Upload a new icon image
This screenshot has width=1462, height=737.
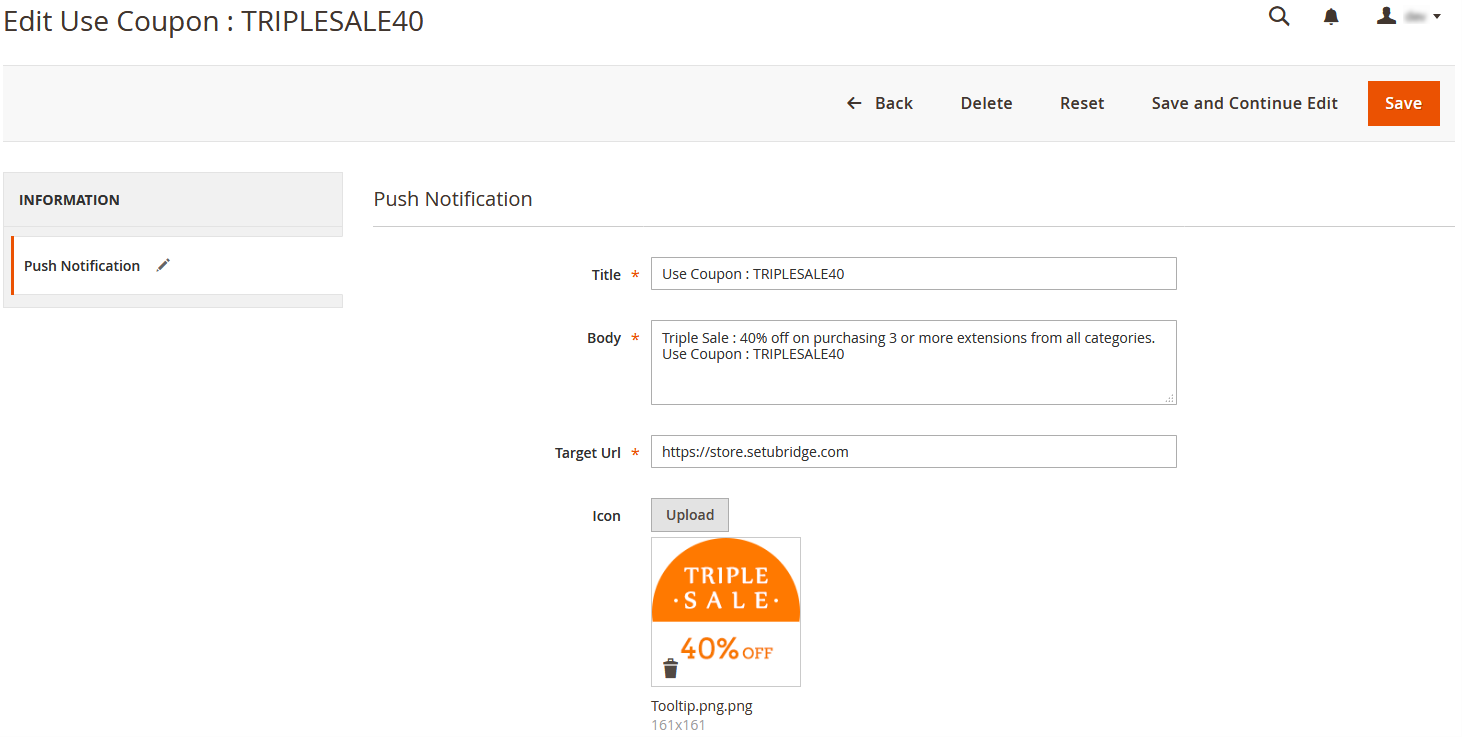click(690, 515)
